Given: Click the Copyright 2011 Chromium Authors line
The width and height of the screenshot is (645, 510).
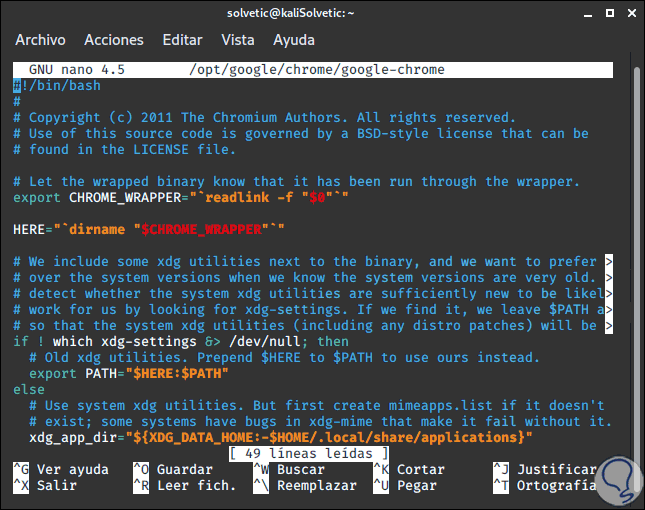Looking at the screenshot, I should [264, 118].
